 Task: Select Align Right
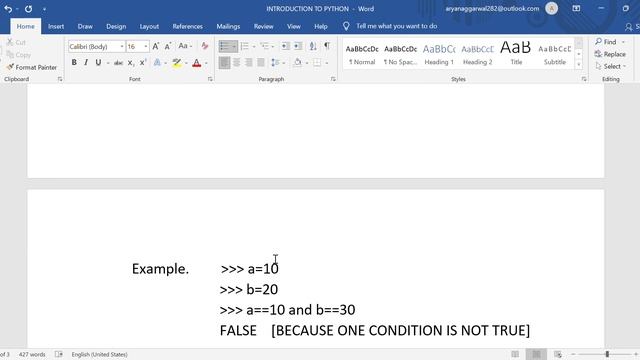point(249,63)
